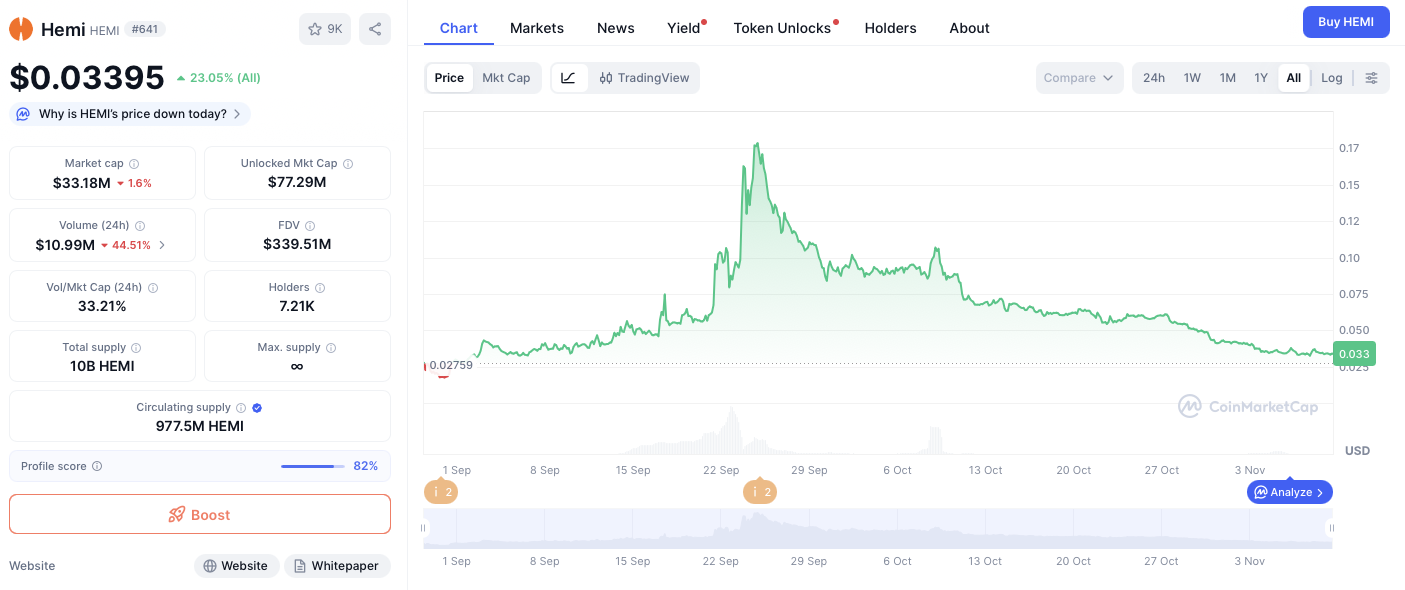Click info icon next to Holders
Image resolution: width=1405 pixels, height=590 pixels.
pos(320,288)
